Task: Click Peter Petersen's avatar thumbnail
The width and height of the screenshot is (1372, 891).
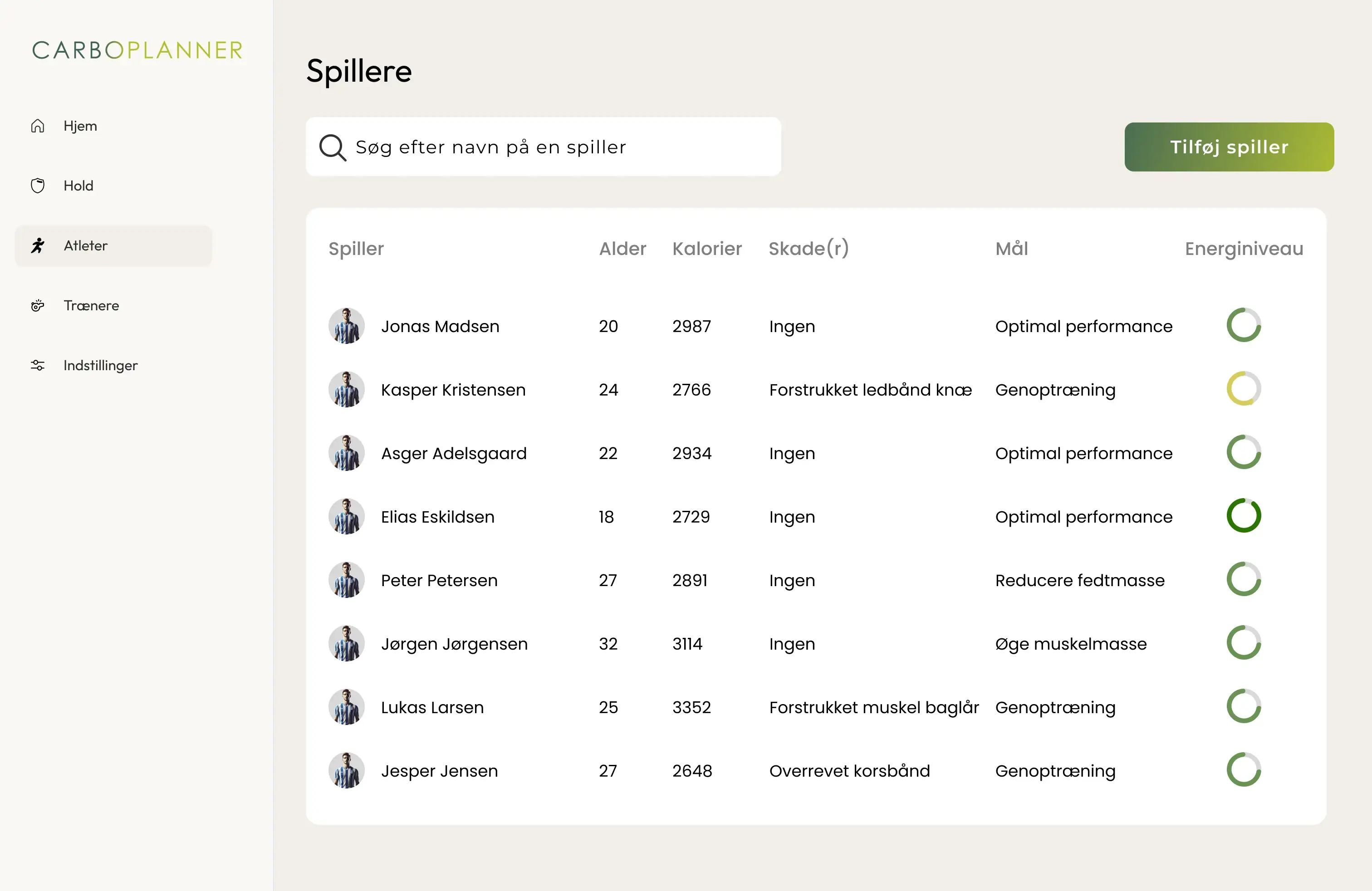Action: pos(346,580)
